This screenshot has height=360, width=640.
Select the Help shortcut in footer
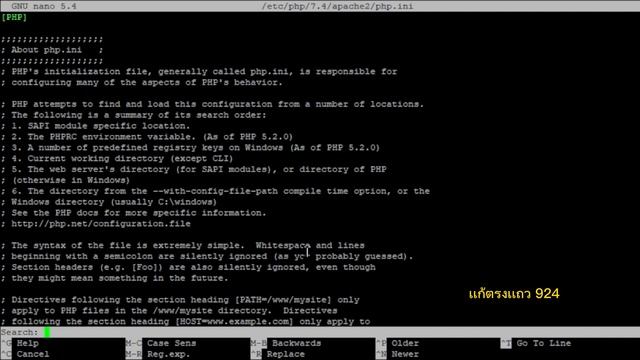[x=20, y=343]
